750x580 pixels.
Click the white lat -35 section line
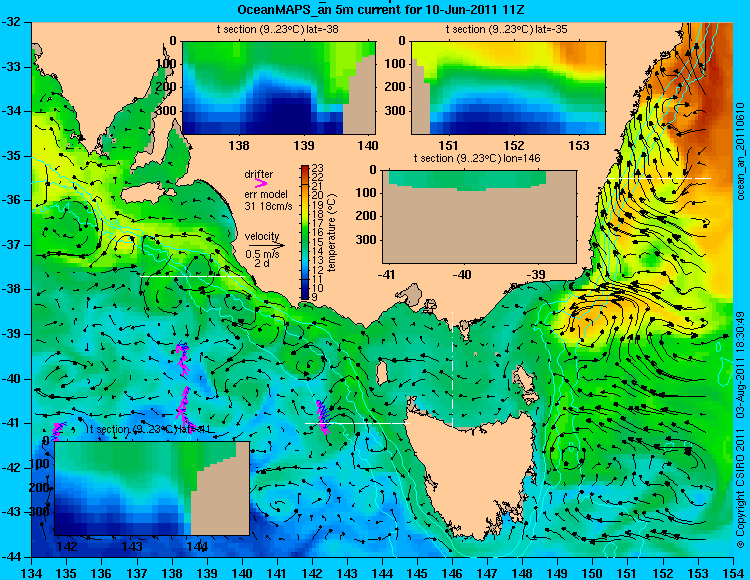pos(659,178)
